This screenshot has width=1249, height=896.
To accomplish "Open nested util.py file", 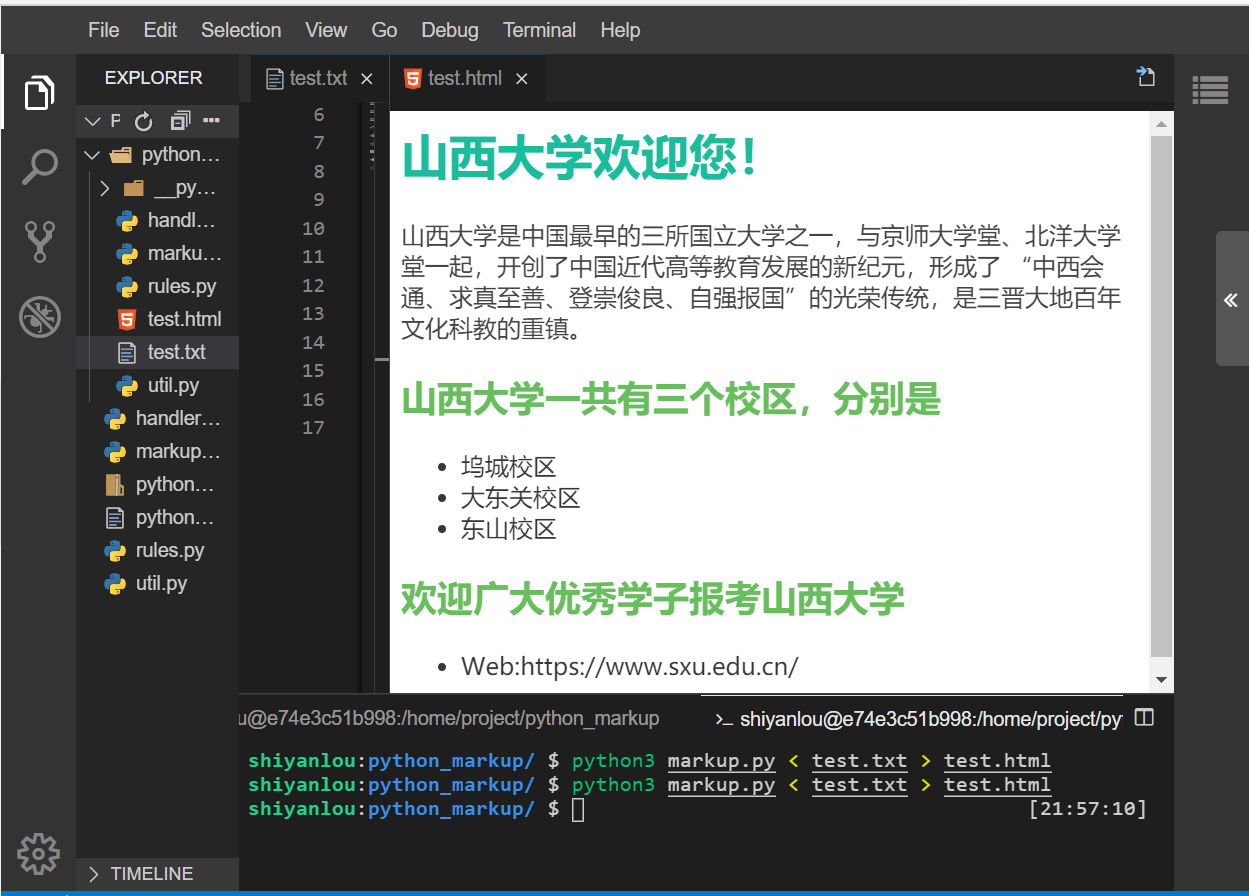I will [157, 386].
